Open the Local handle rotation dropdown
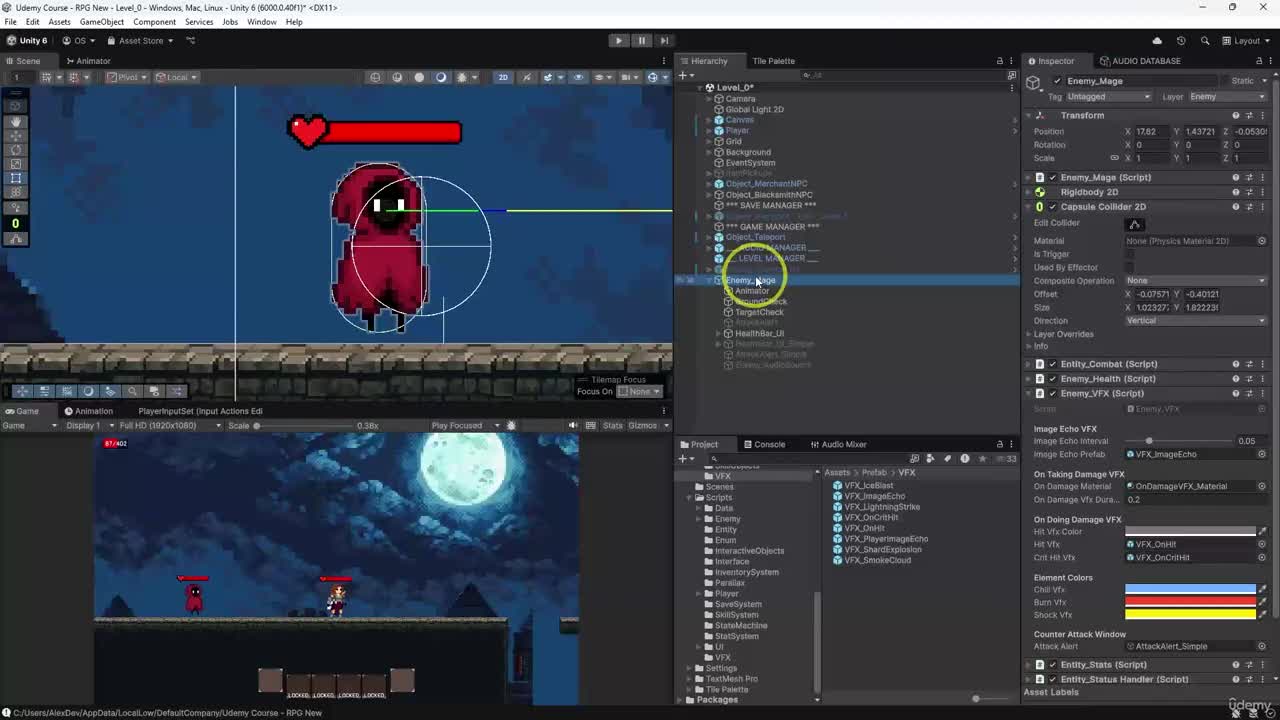Image resolution: width=1280 pixels, height=720 pixels. tap(178, 77)
